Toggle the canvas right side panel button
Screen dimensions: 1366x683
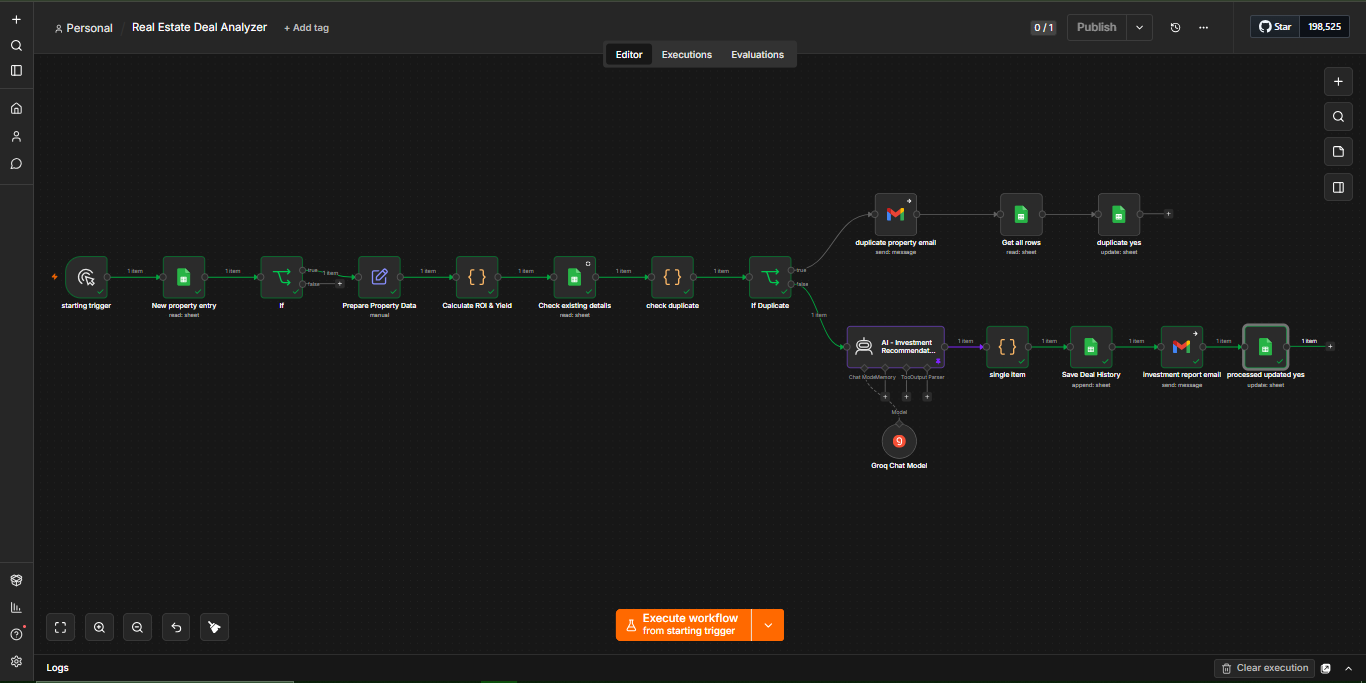(x=1337, y=187)
